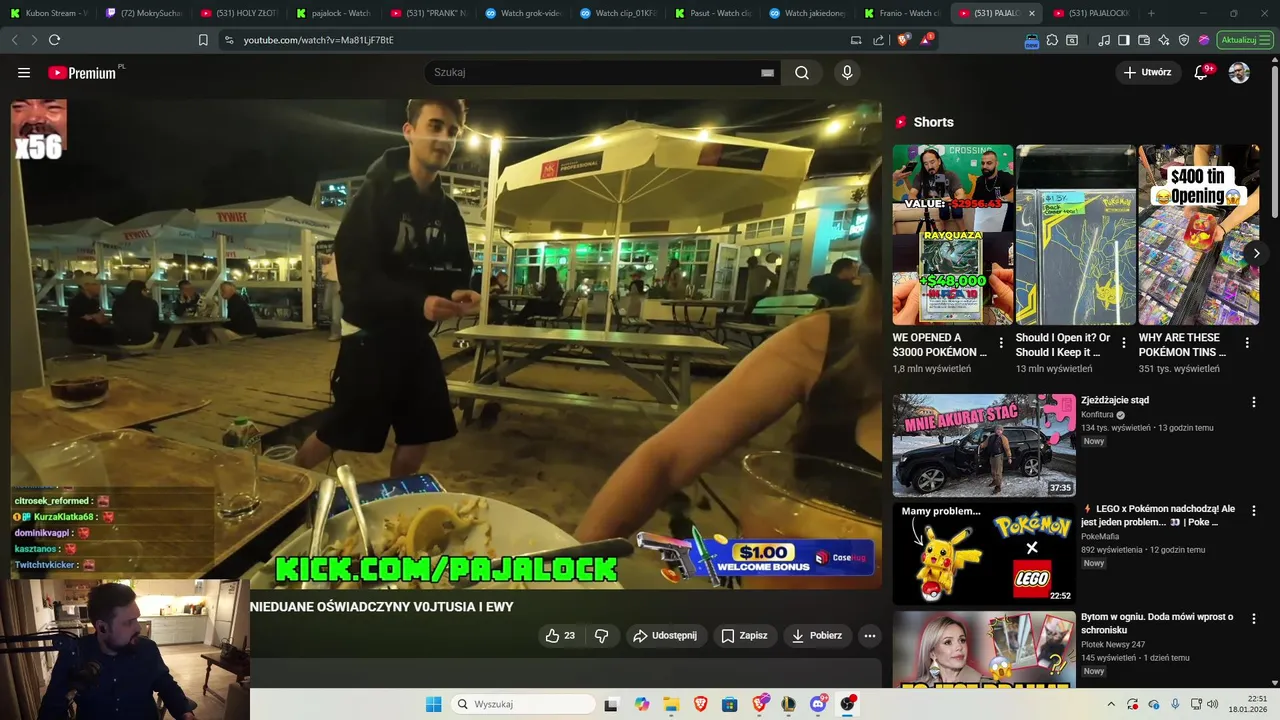The height and width of the screenshot is (720, 1280).
Task: Open Discord from the taskbar
Action: (818, 704)
